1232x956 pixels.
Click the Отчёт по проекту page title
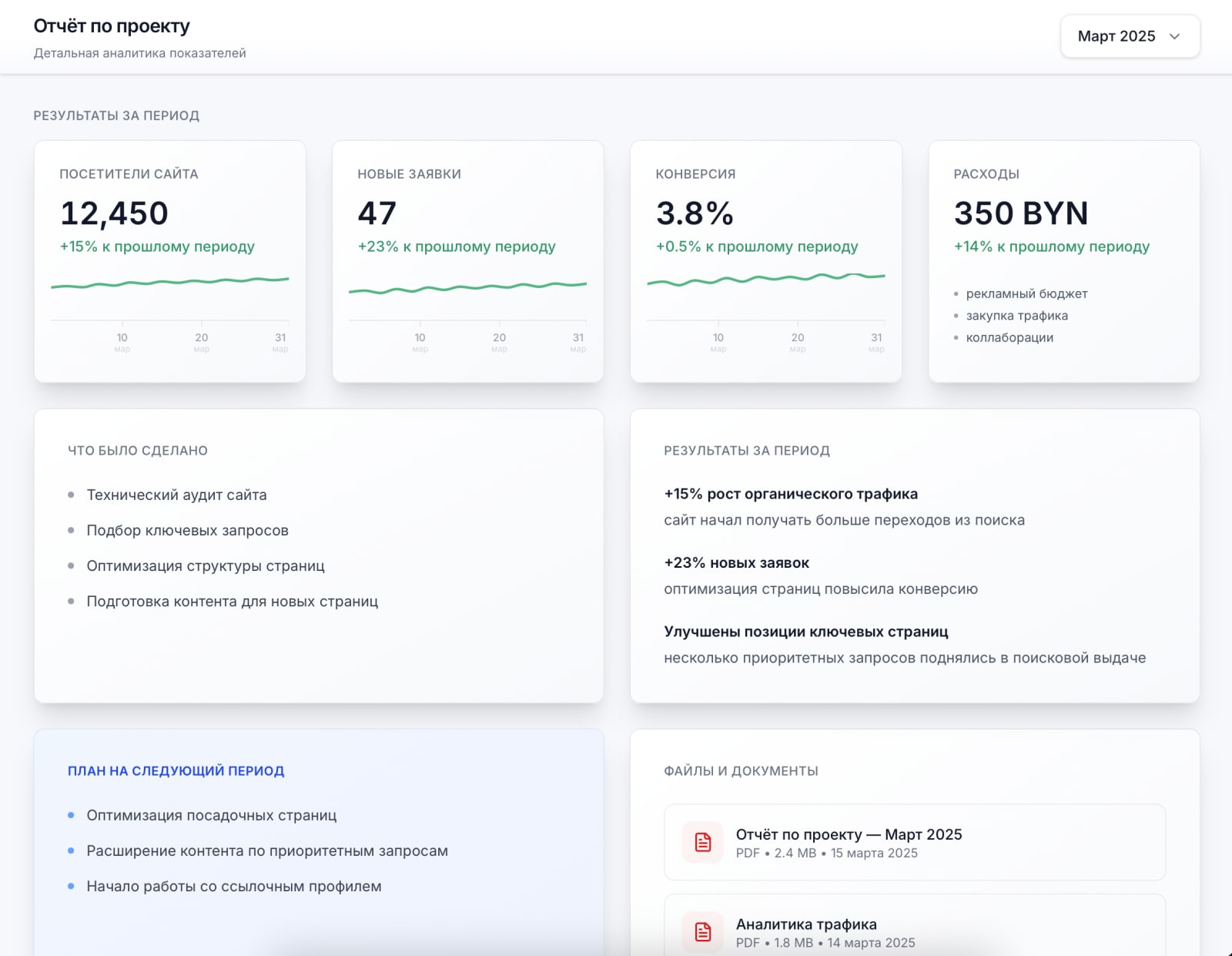pyautogui.click(x=112, y=26)
